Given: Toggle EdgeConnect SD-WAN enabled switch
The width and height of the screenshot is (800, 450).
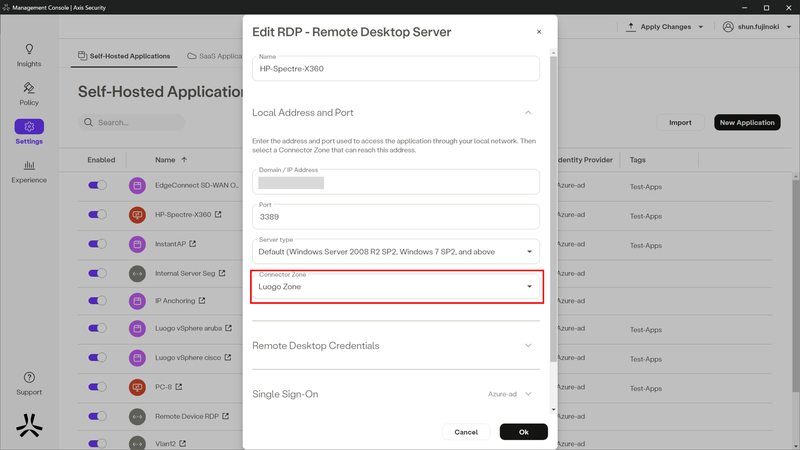Looking at the screenshot, I should click(97, 185).
